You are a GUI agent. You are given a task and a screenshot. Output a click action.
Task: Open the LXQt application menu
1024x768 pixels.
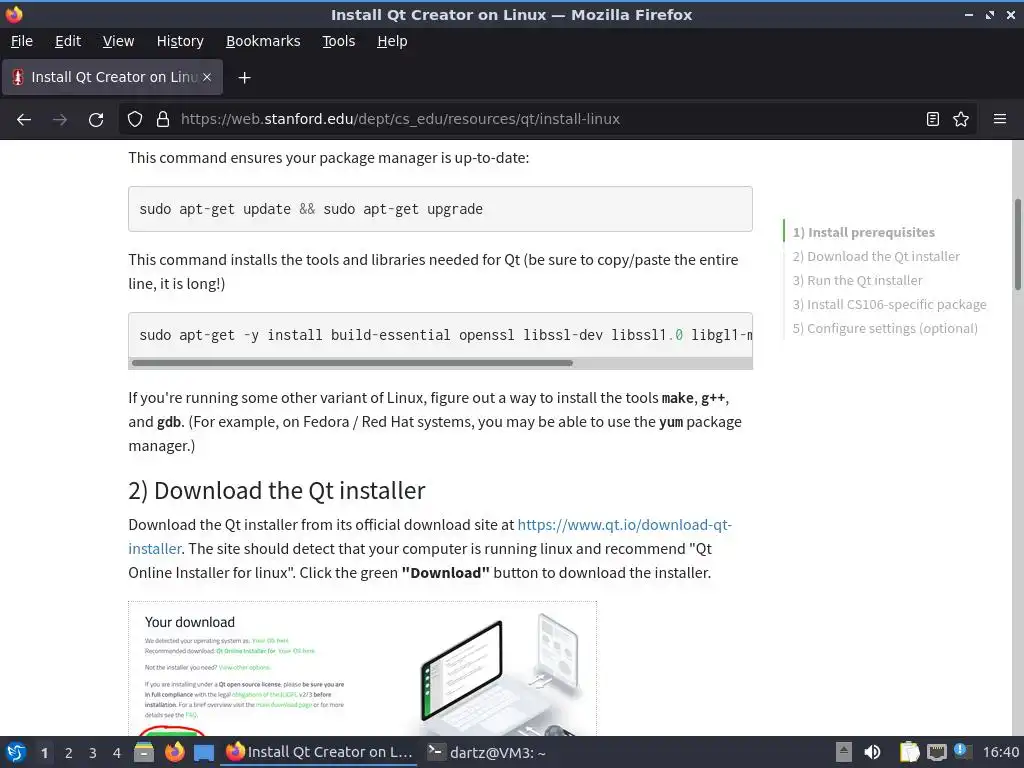tap(16, 752)
